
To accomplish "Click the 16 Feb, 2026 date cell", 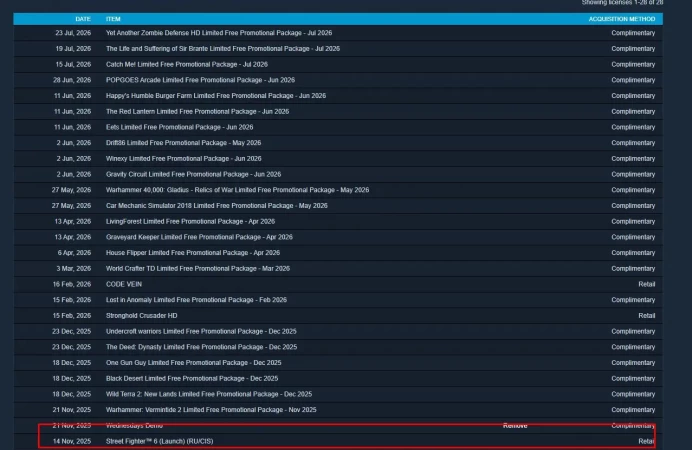I will coord(72,284).
